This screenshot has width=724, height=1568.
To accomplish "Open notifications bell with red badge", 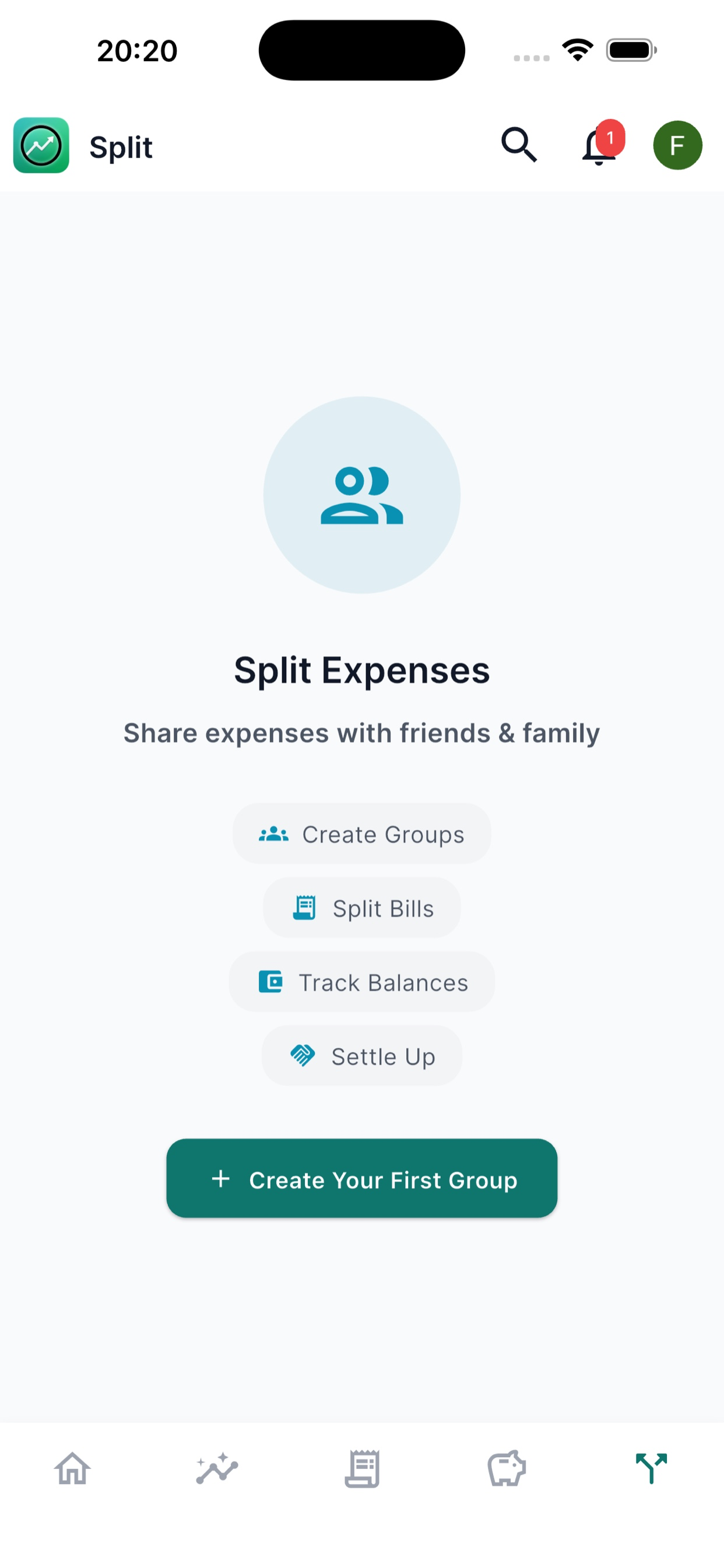I will pyautogui.click(x=601, y=144).
